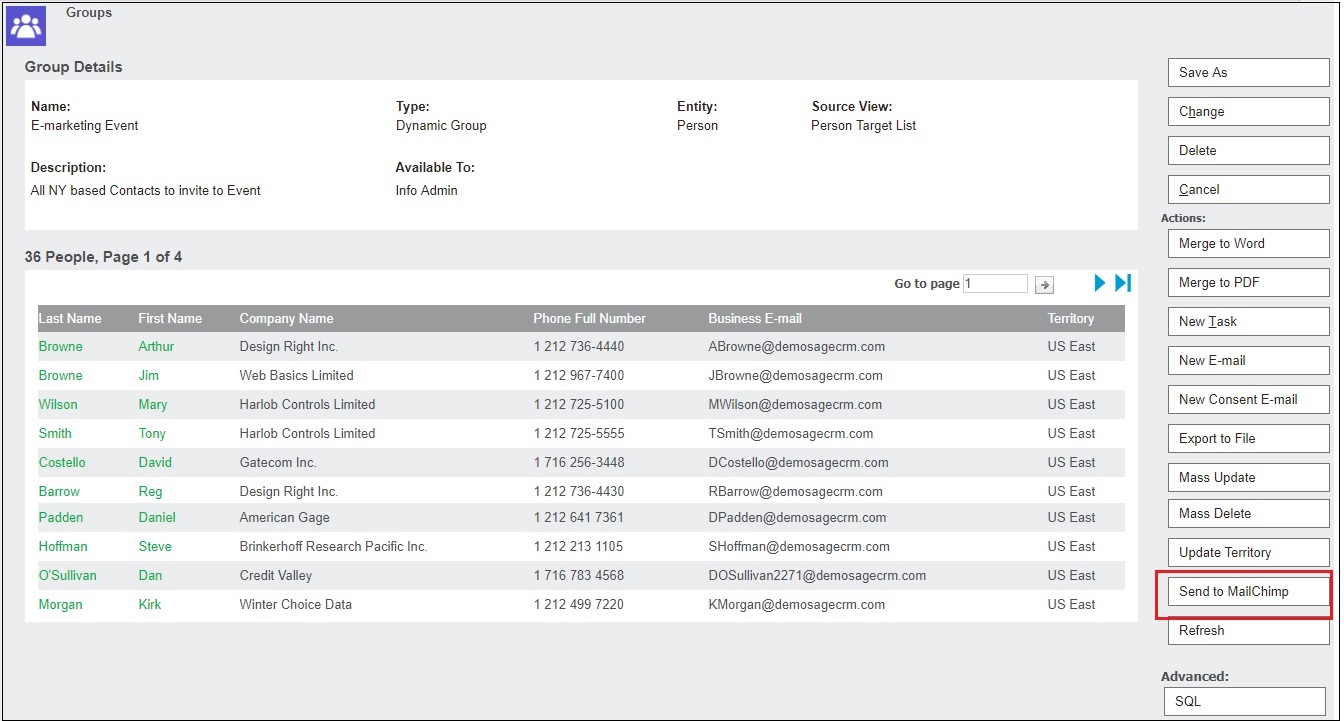Sort by Business E-mail header
Viewport: 1344px width, 721px height.
pyautogui.click(x=755, y=318)
